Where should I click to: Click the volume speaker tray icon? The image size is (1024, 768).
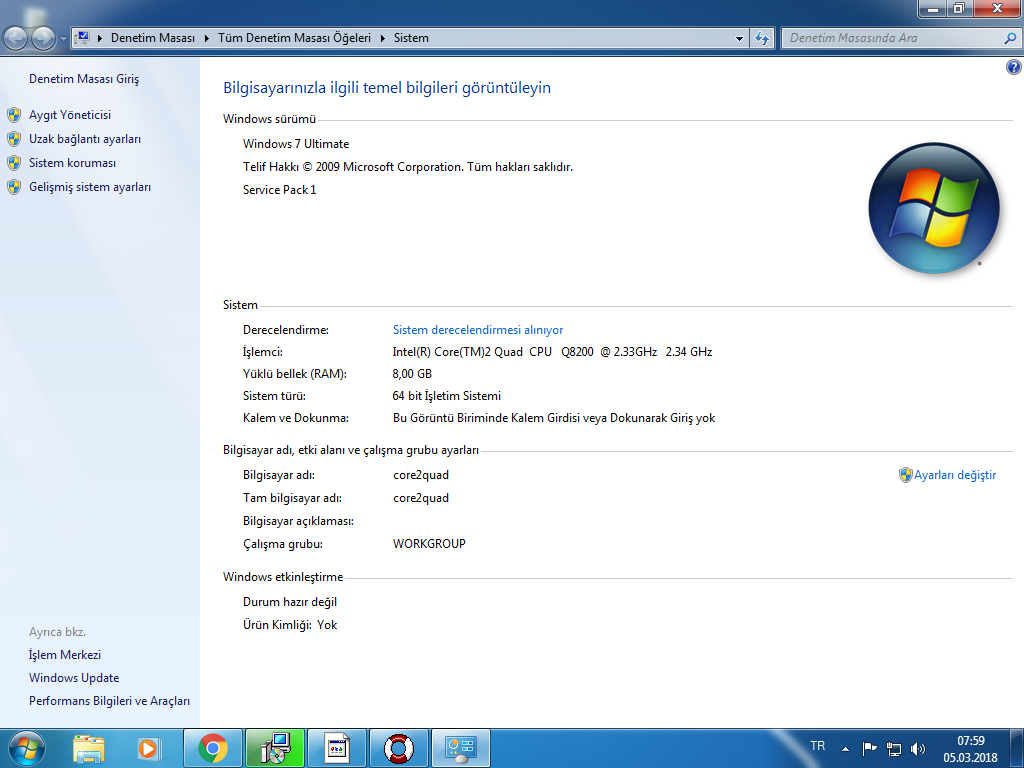pos(918,748)
